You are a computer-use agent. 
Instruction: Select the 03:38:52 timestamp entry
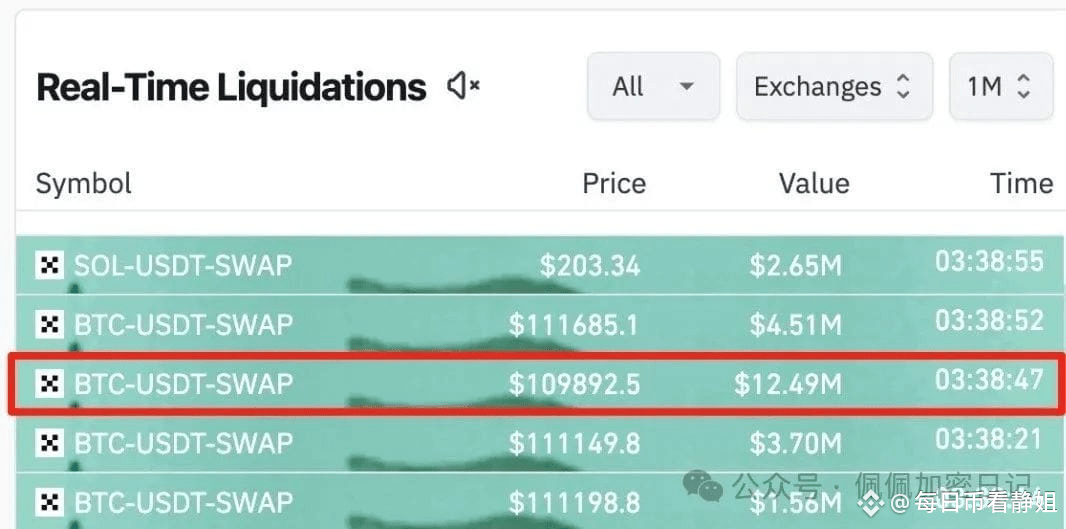coord(989,320)
